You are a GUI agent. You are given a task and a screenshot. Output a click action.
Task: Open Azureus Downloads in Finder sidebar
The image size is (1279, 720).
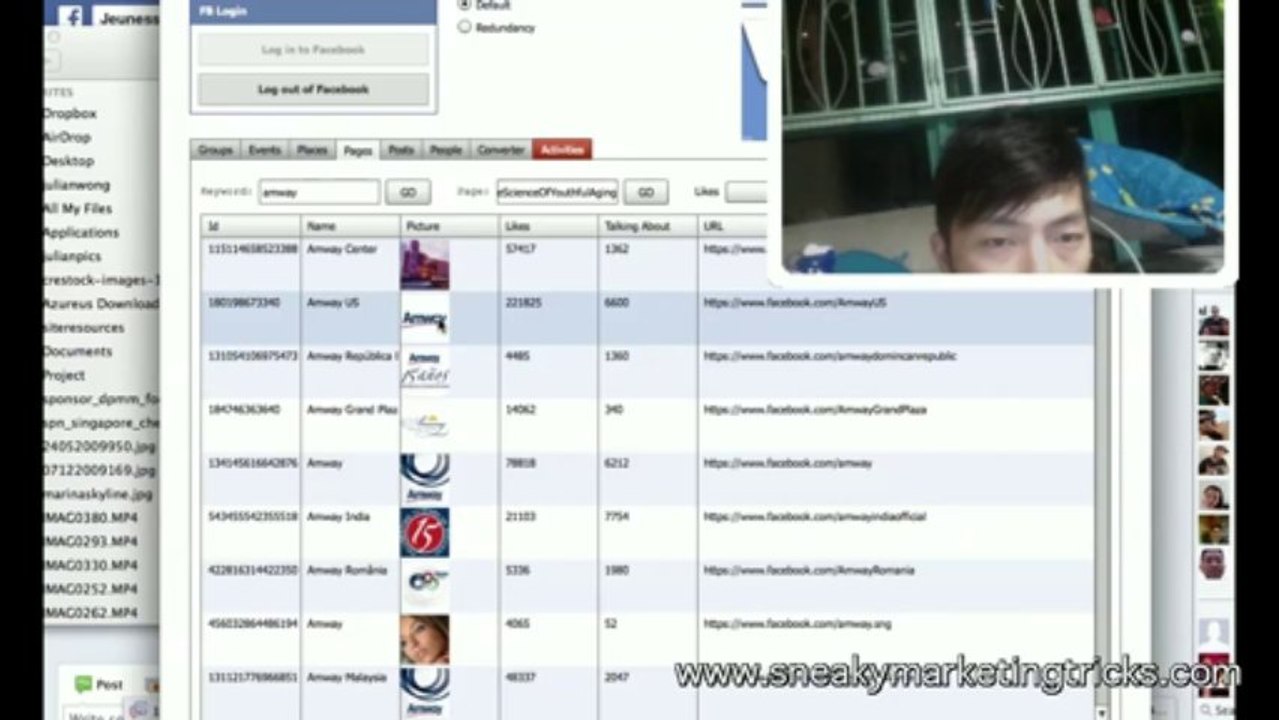tap(100, 303)
